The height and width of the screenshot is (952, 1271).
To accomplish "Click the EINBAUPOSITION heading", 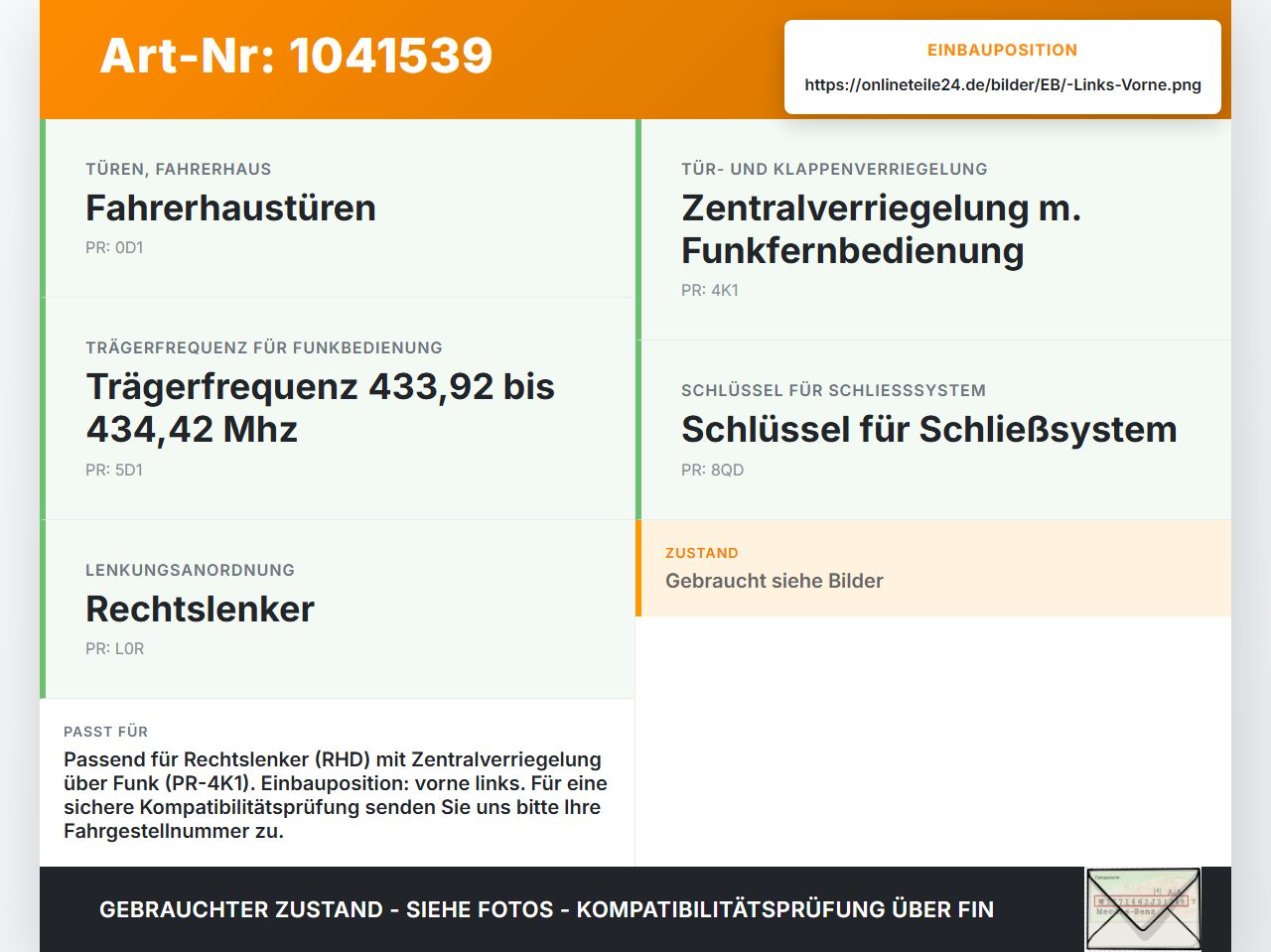I will [x=1003, y=50].
